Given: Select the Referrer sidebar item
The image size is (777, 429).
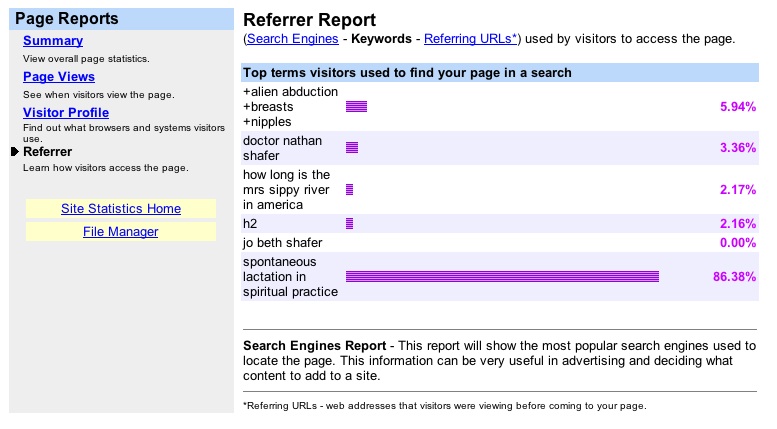Looking at the screenshot, I should (x=47, y=151).
